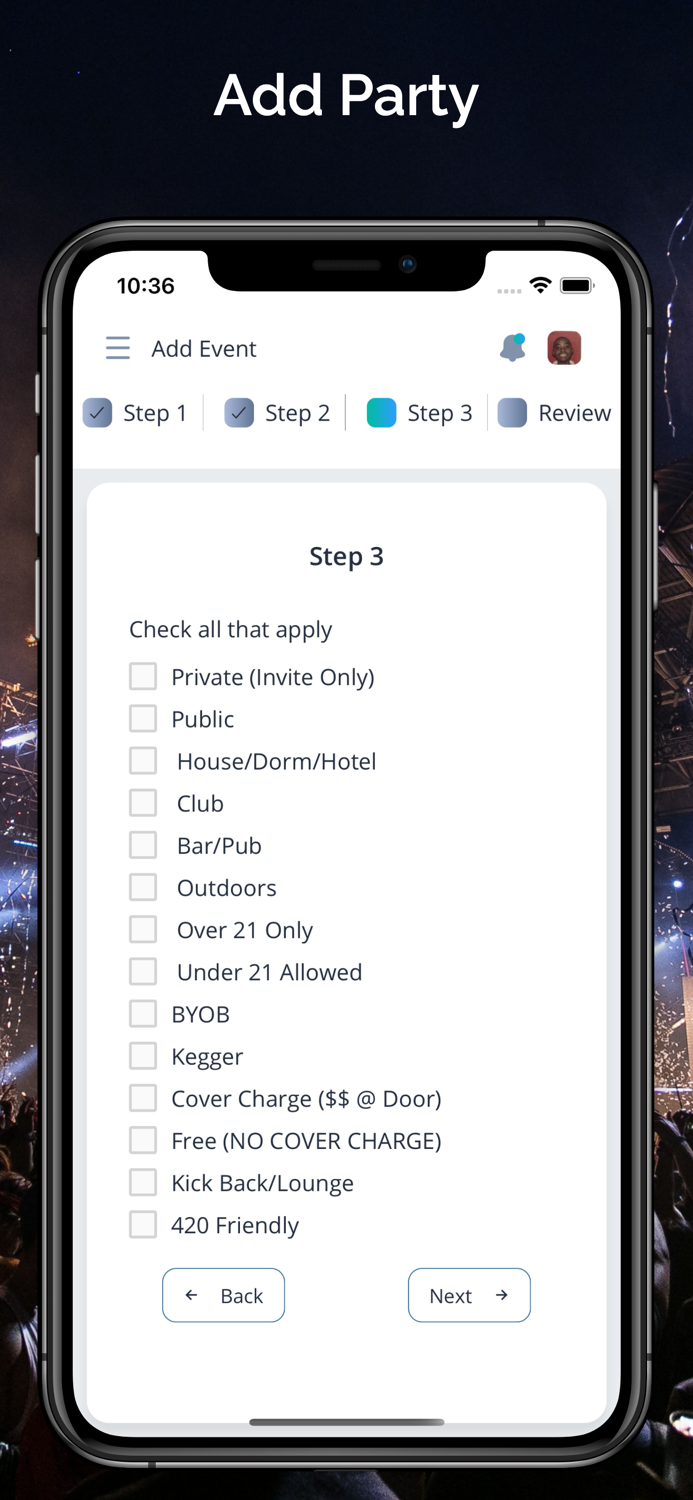Enable the 420 Friendly checkbox

pos(143,1225)
